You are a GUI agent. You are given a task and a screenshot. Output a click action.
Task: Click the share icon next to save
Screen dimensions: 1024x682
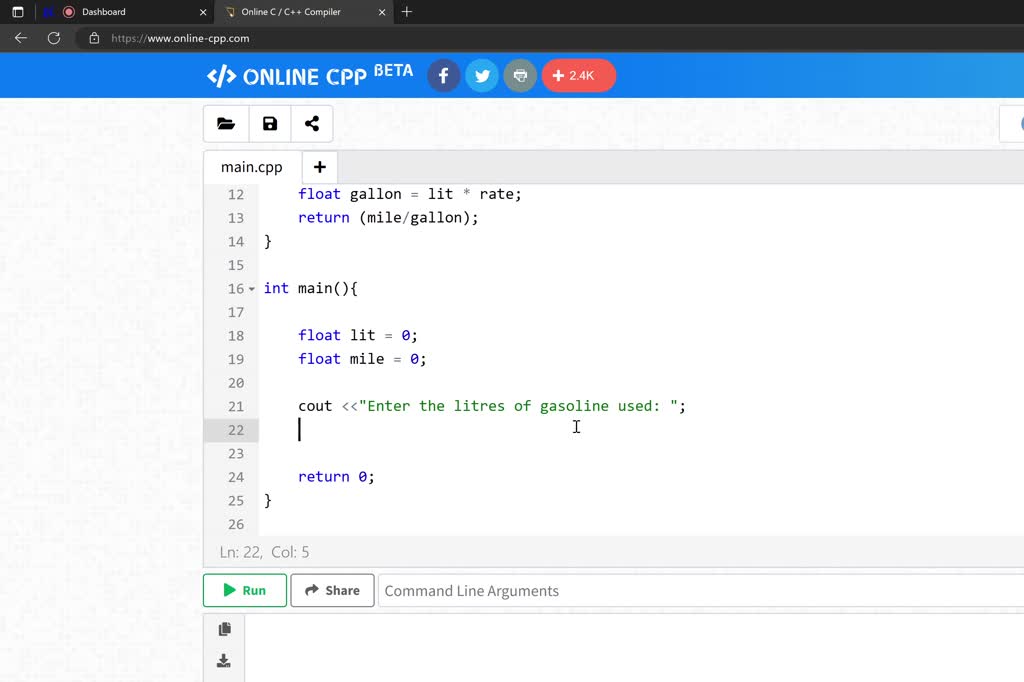click(311, 123)
